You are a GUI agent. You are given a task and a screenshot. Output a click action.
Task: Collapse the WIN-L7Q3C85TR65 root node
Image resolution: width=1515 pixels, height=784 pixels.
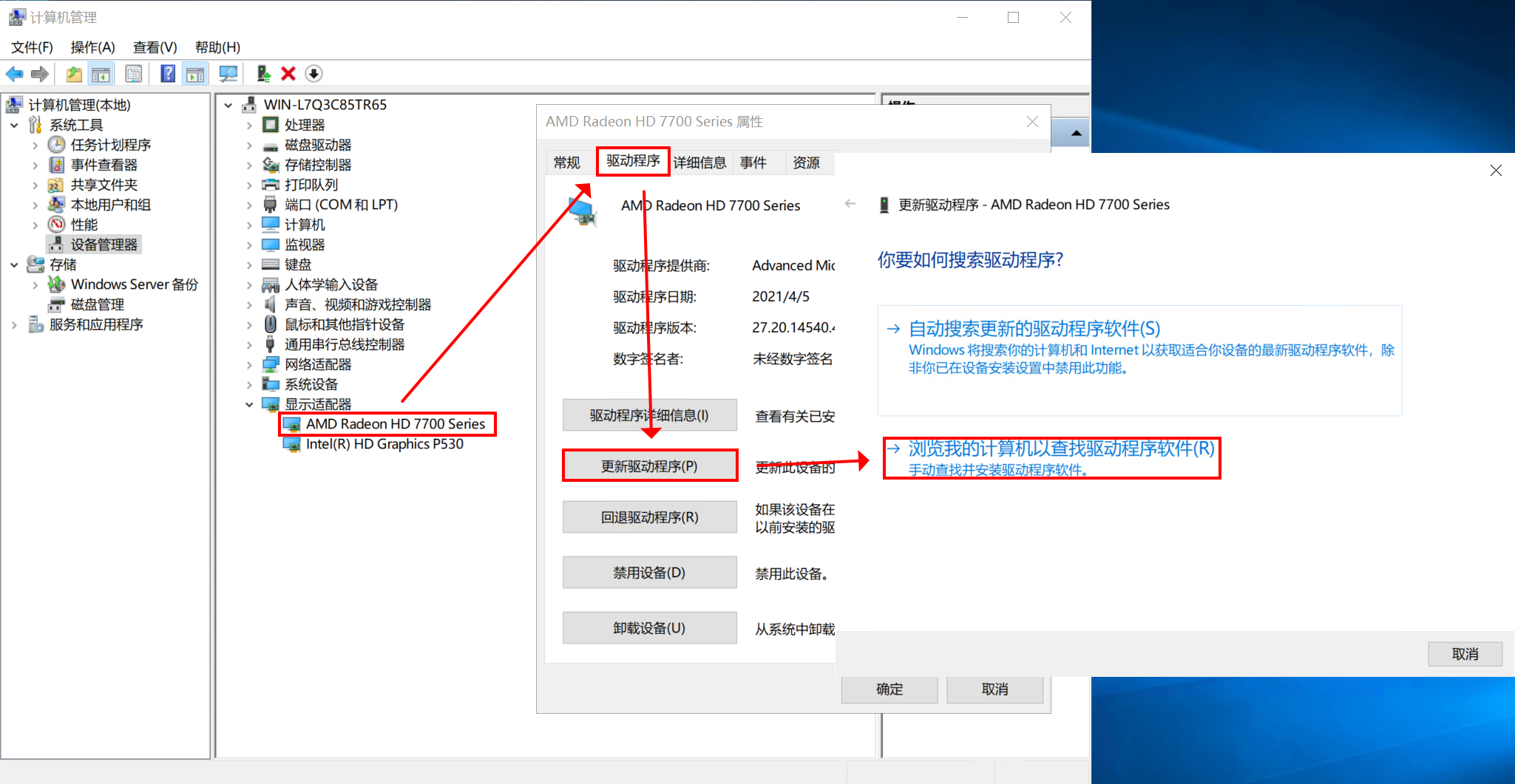click(x=228, y=105)
